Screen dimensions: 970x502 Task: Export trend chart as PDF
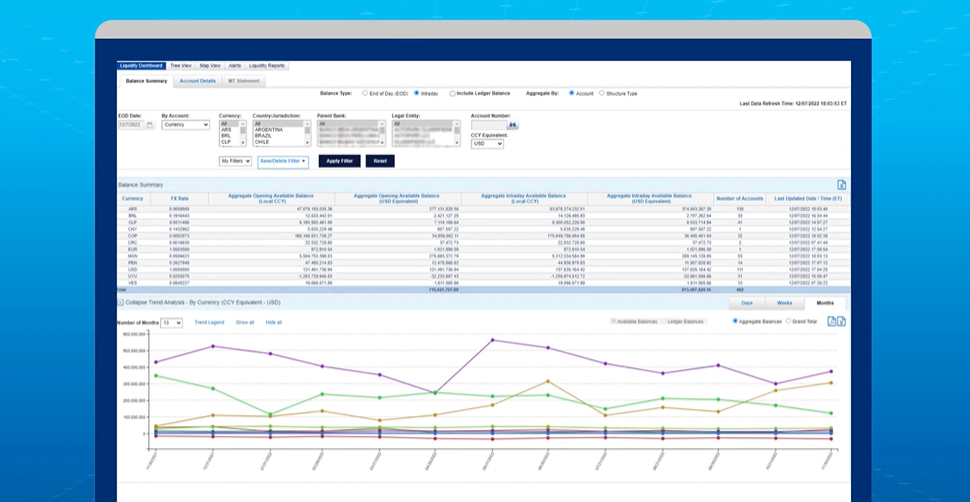832,321
